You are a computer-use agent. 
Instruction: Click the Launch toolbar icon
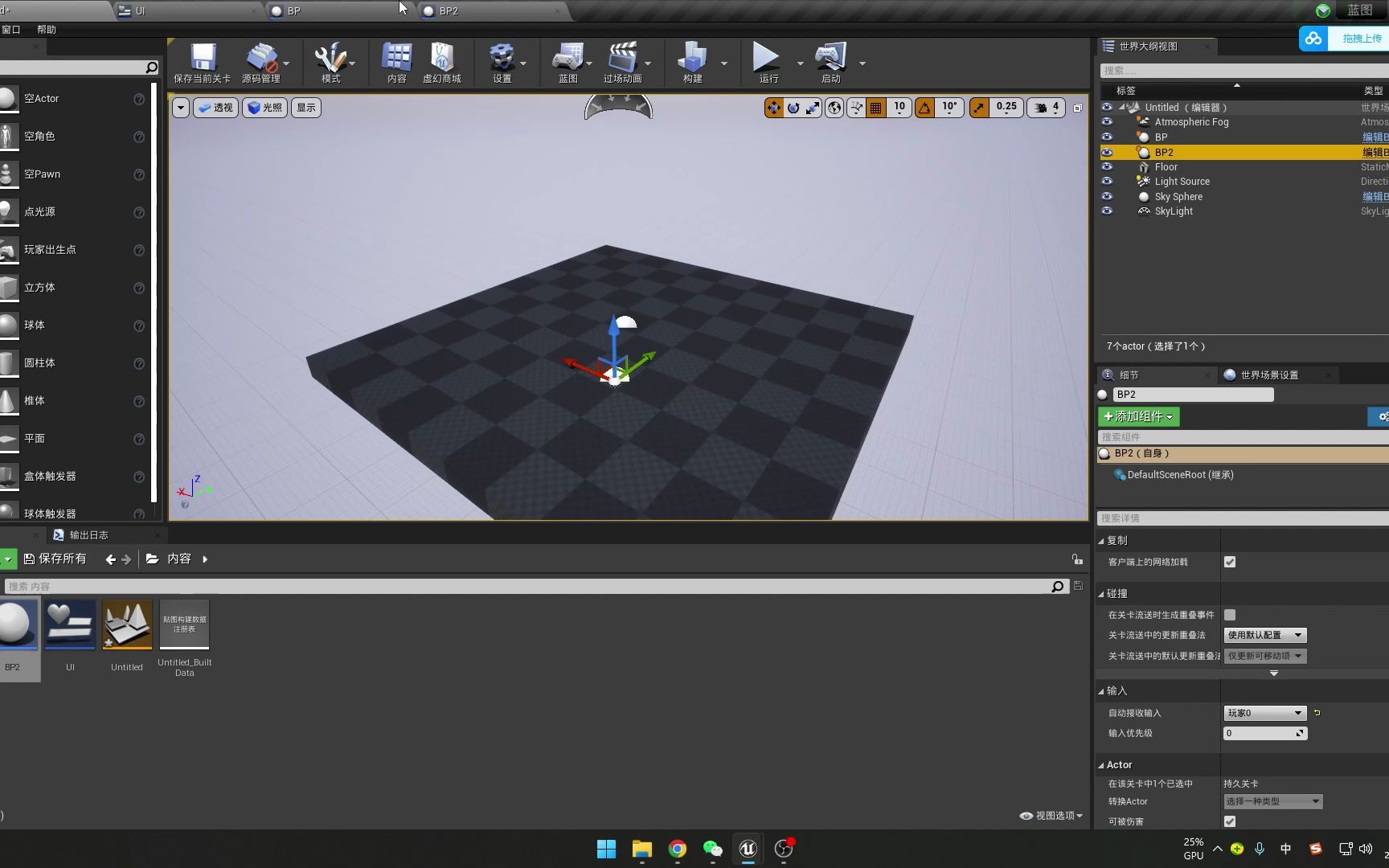[x=830, y=63]
